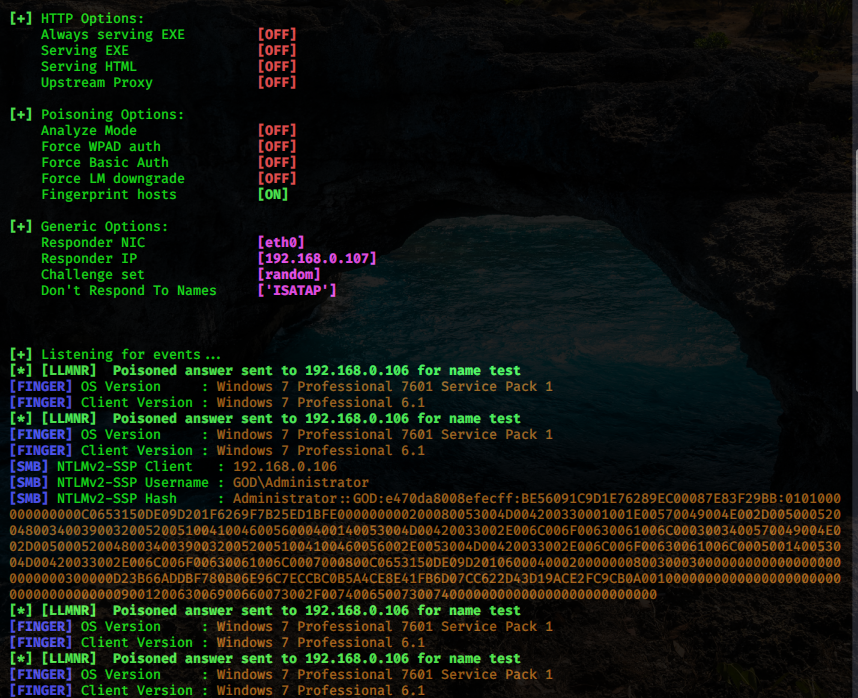Click hash line starting '0480034003900320052'
The width and height of the screenshot is (858, 698).
click(x=425, y=531)
